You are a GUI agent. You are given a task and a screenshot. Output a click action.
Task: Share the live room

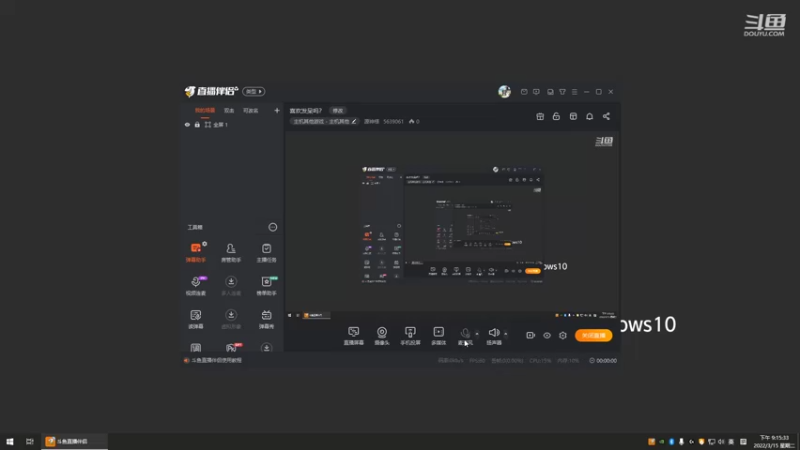tap(606, 116)
